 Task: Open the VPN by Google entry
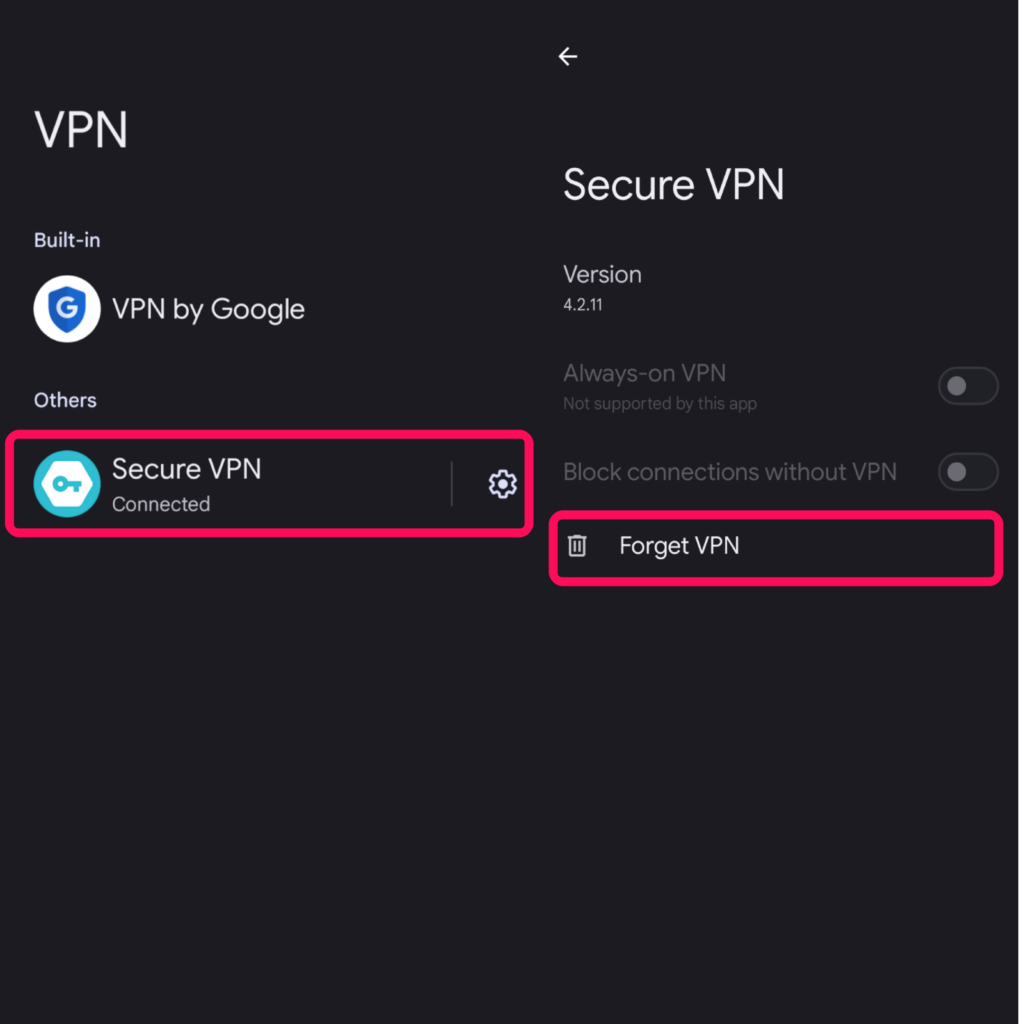coord(208,309)
